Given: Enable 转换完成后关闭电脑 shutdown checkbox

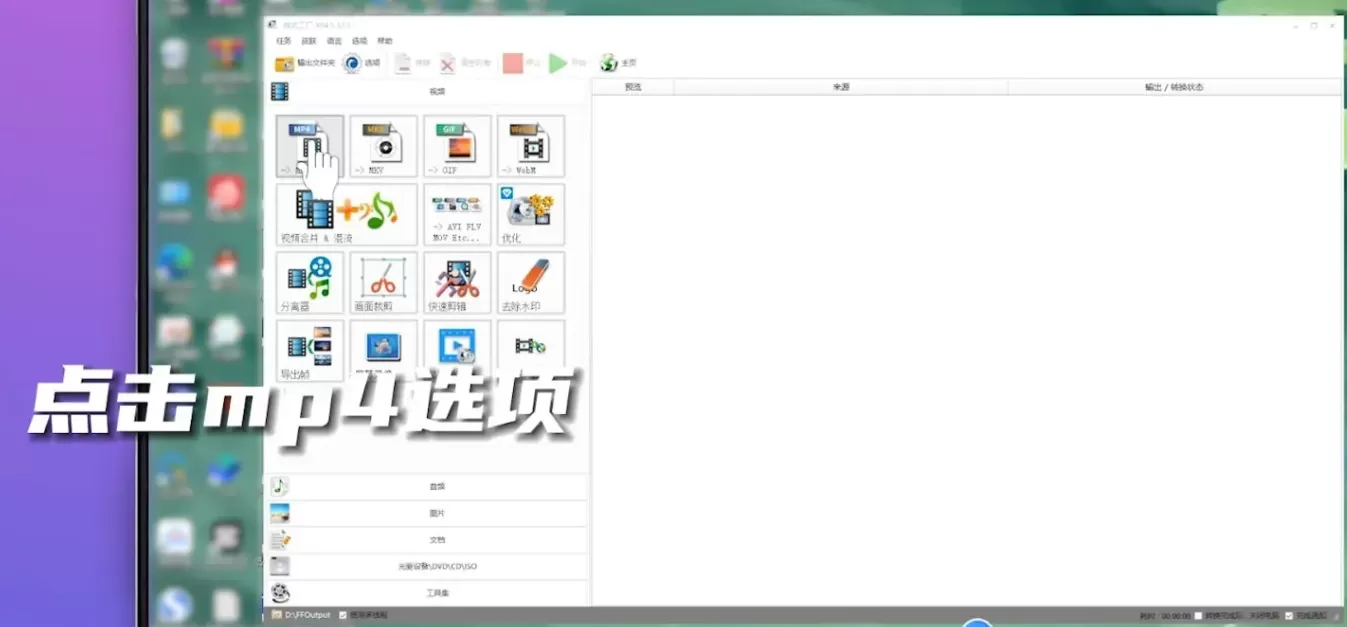Looking at the screenshot, I should coord(1199,615).
